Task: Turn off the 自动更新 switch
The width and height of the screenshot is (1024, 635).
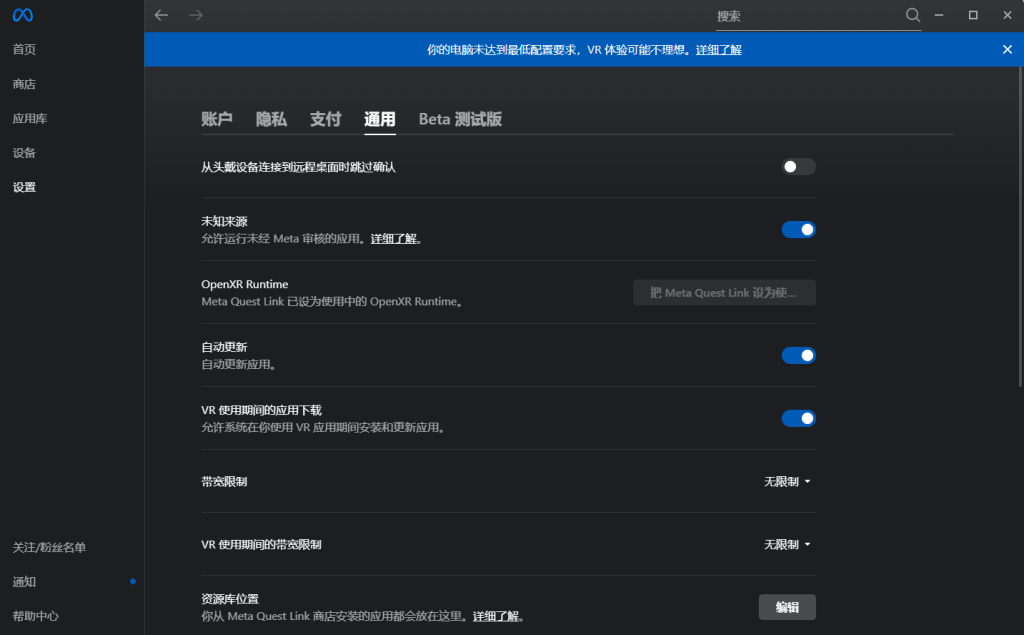Action: click(798, 355)
